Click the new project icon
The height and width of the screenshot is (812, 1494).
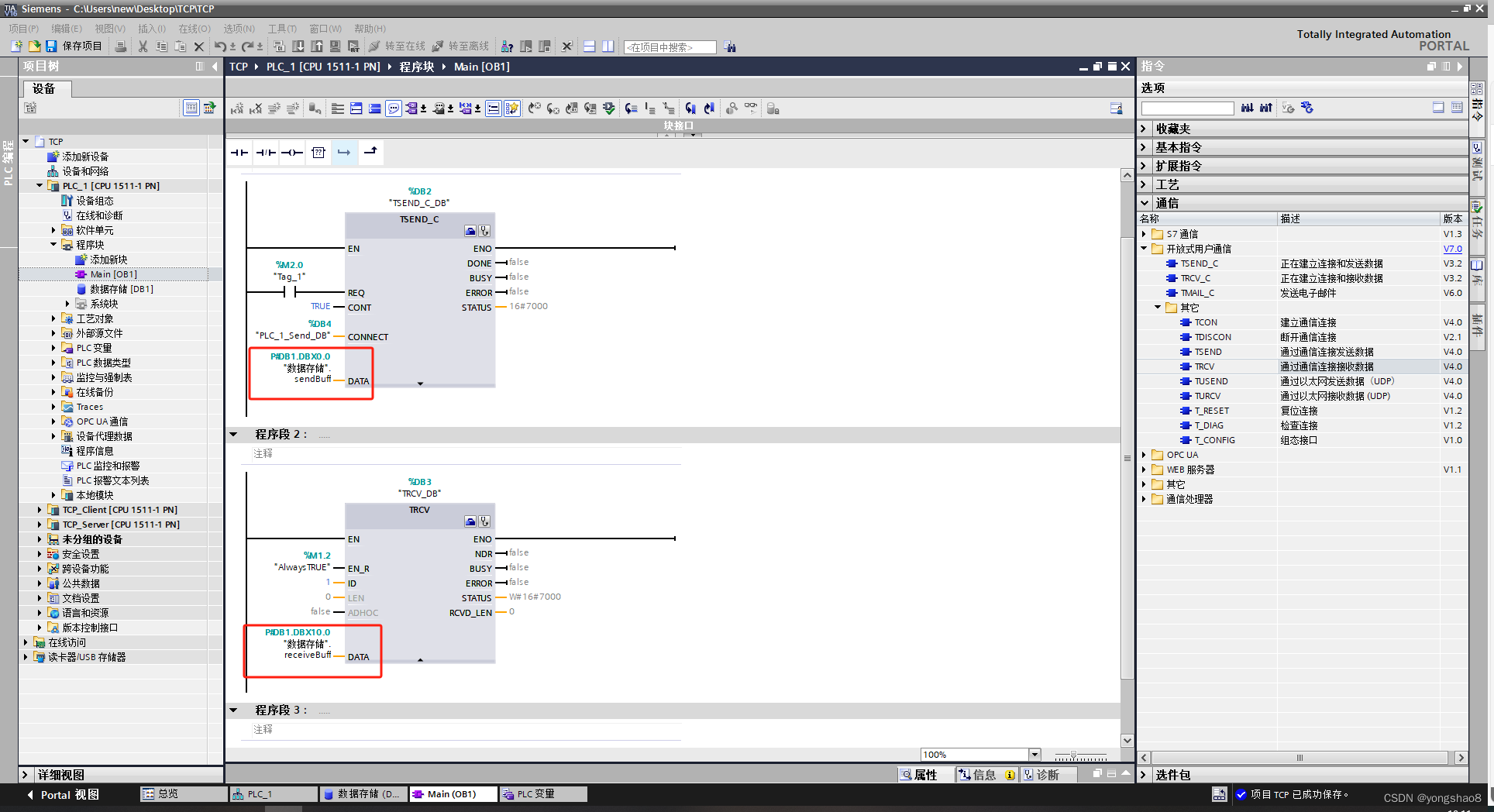(x=16, y=46)
